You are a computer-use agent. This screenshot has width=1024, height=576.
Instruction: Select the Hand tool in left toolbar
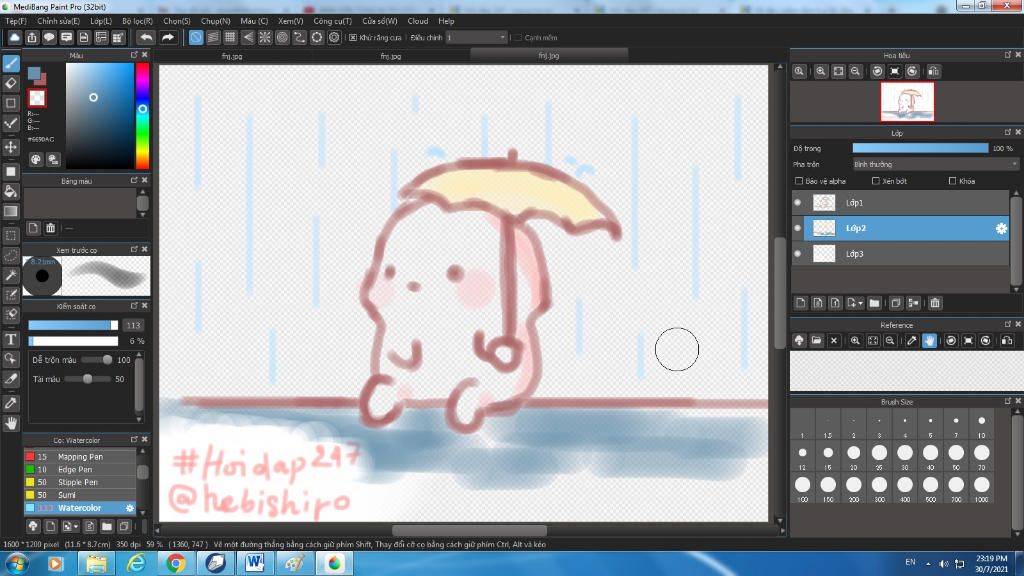10,423
